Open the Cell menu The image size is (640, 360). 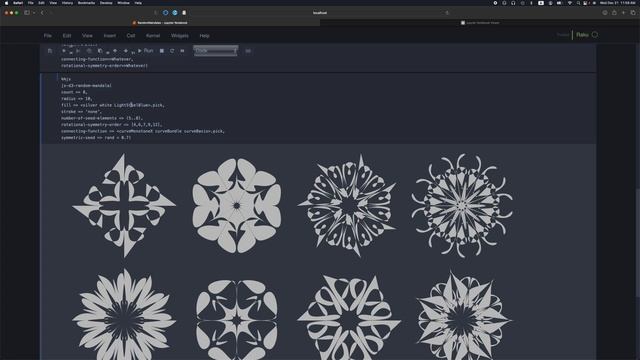pos(131,36)
